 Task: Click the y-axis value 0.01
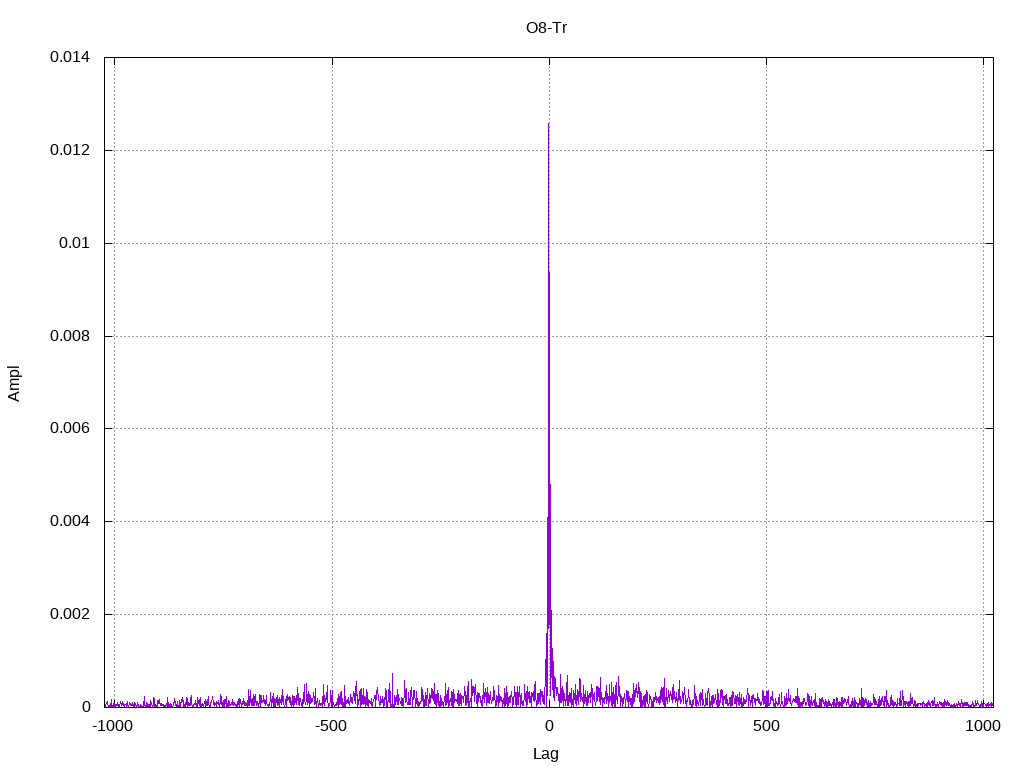coord(74,243)
